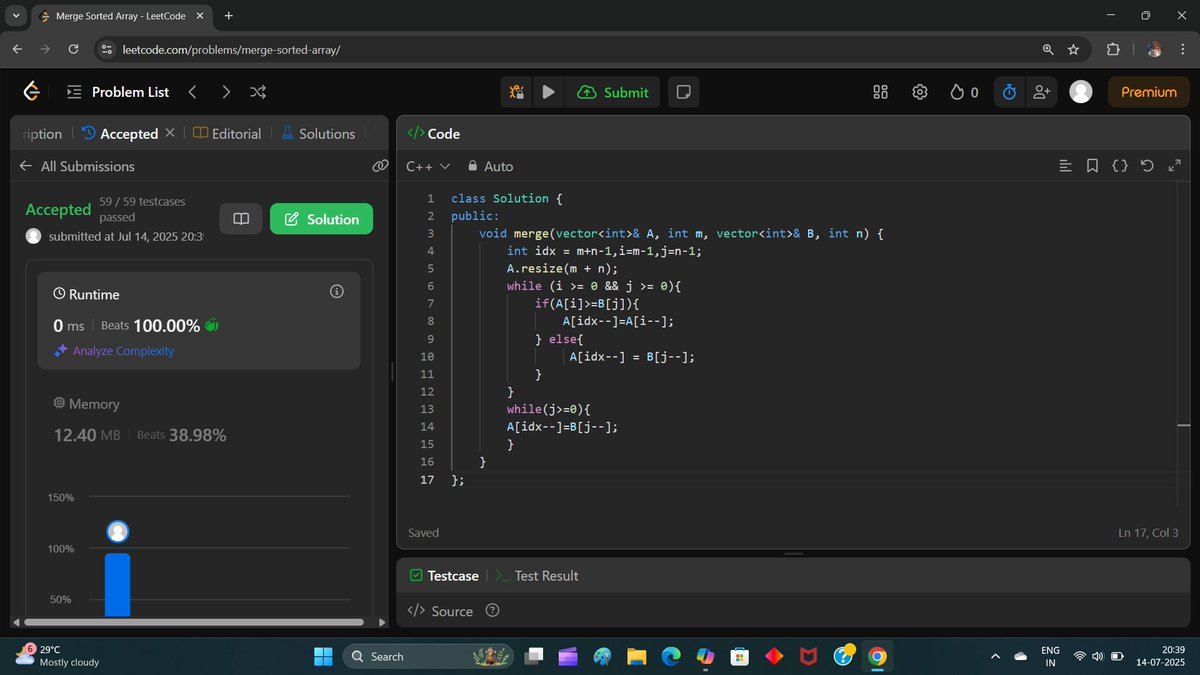Open a new browser tab
Viewport: 1200px width, 675px height.
coord(229,16)
